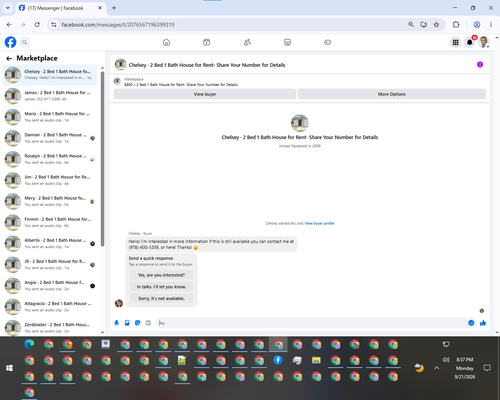Open conversation information purple icon
Image resolution: width=500 pixels, height=400 pixels.
[x=480, y=64]
